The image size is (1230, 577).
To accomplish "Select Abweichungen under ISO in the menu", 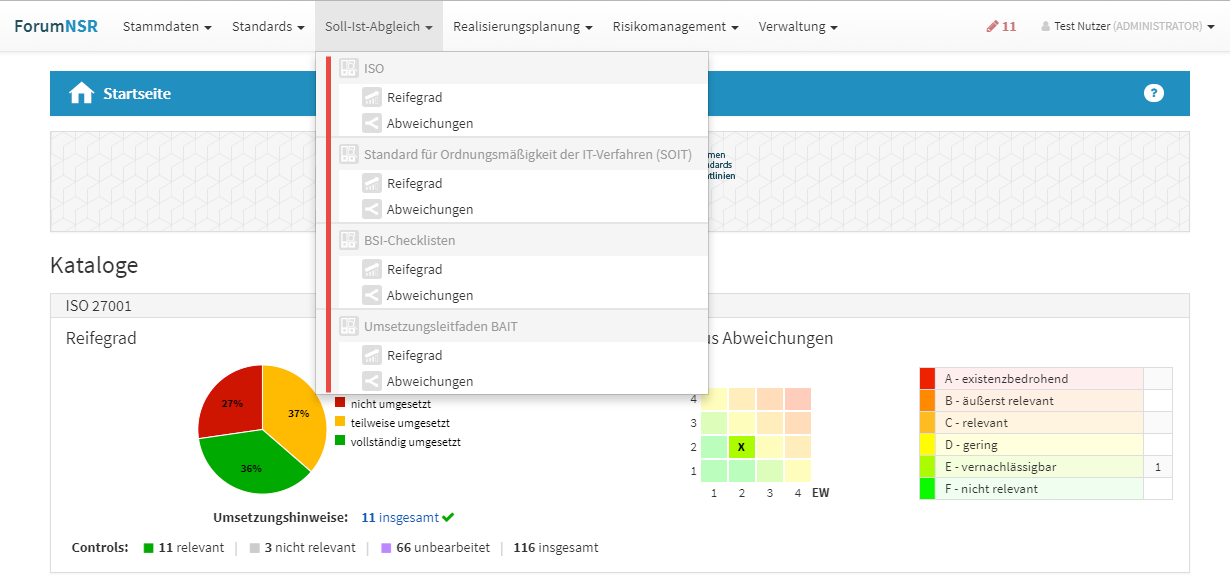I will [x=430, y=124].
